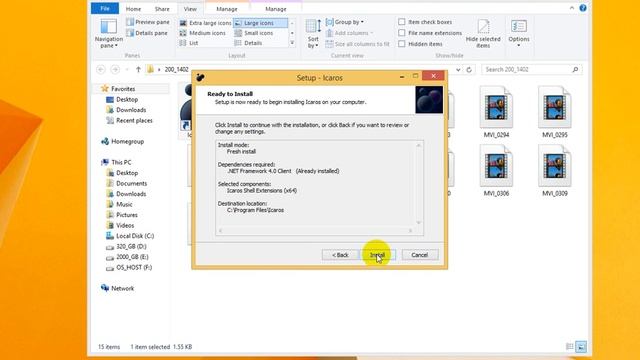Open Downloads under Favorites
This screenshot has width=640, height=360.
[131, 110]
